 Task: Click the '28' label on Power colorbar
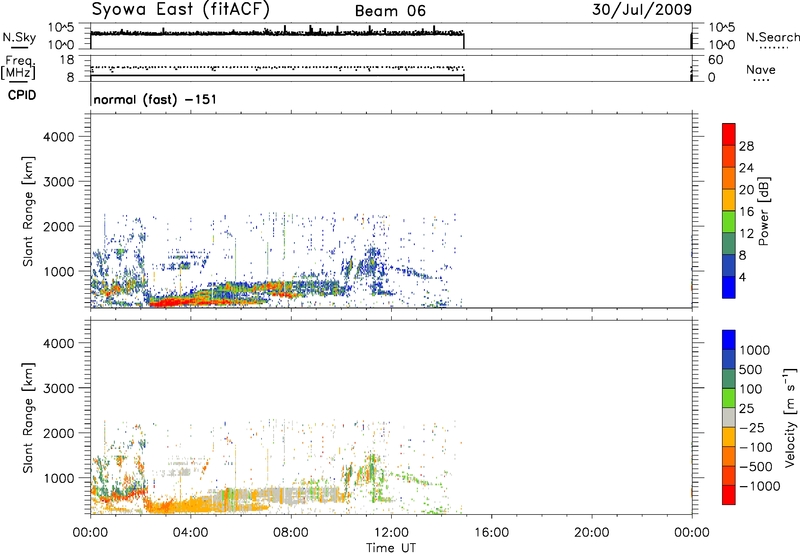pyautogui.click(x=746, y=146)
